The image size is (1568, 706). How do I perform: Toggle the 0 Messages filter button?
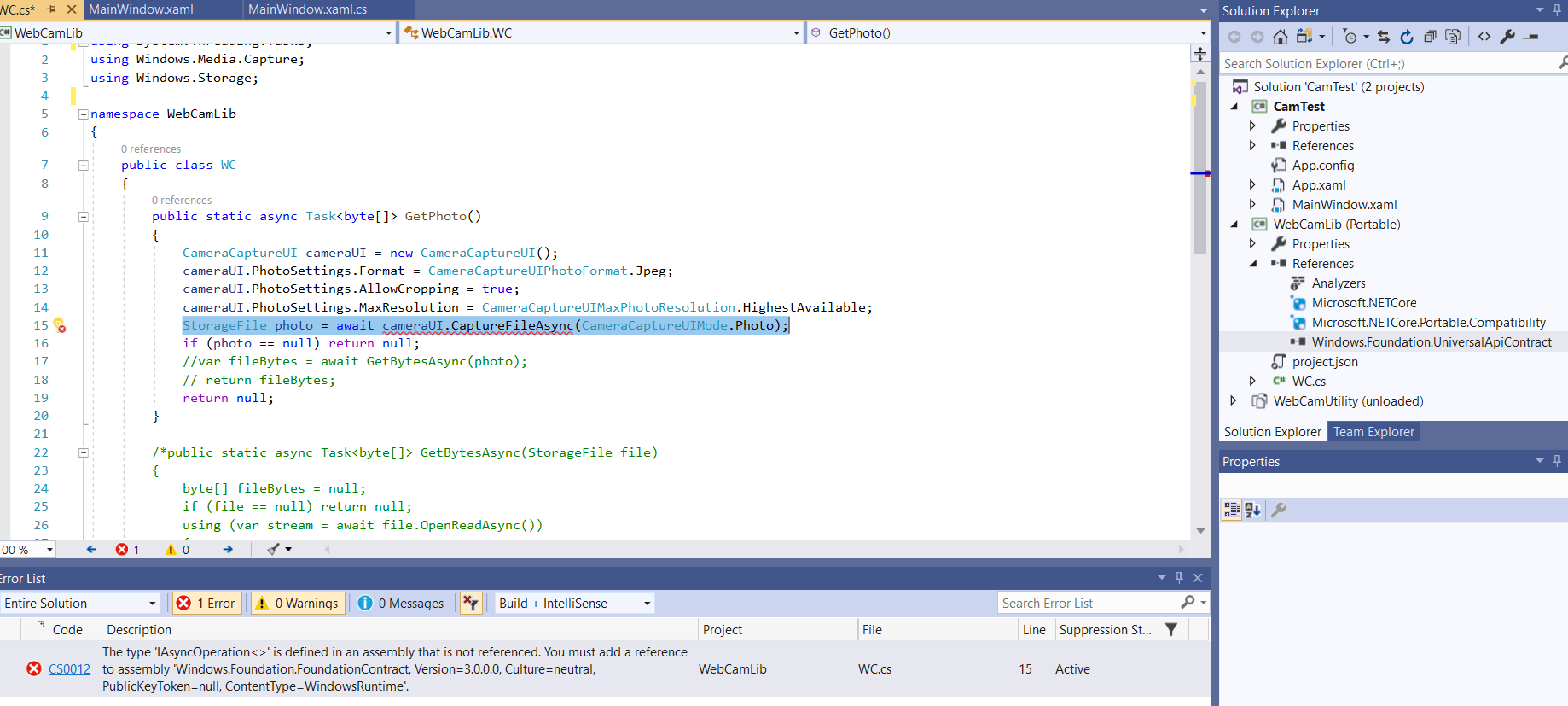401,603
